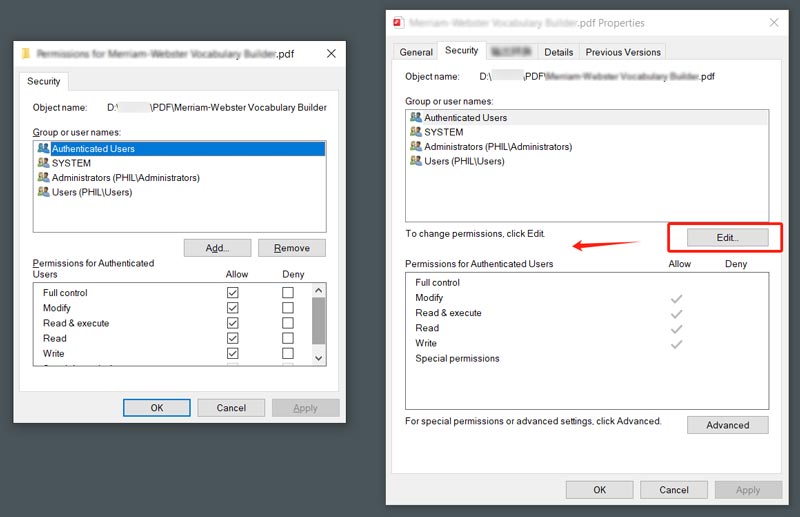Click SYSTEM group icon in Properties window

coord(416,132)
